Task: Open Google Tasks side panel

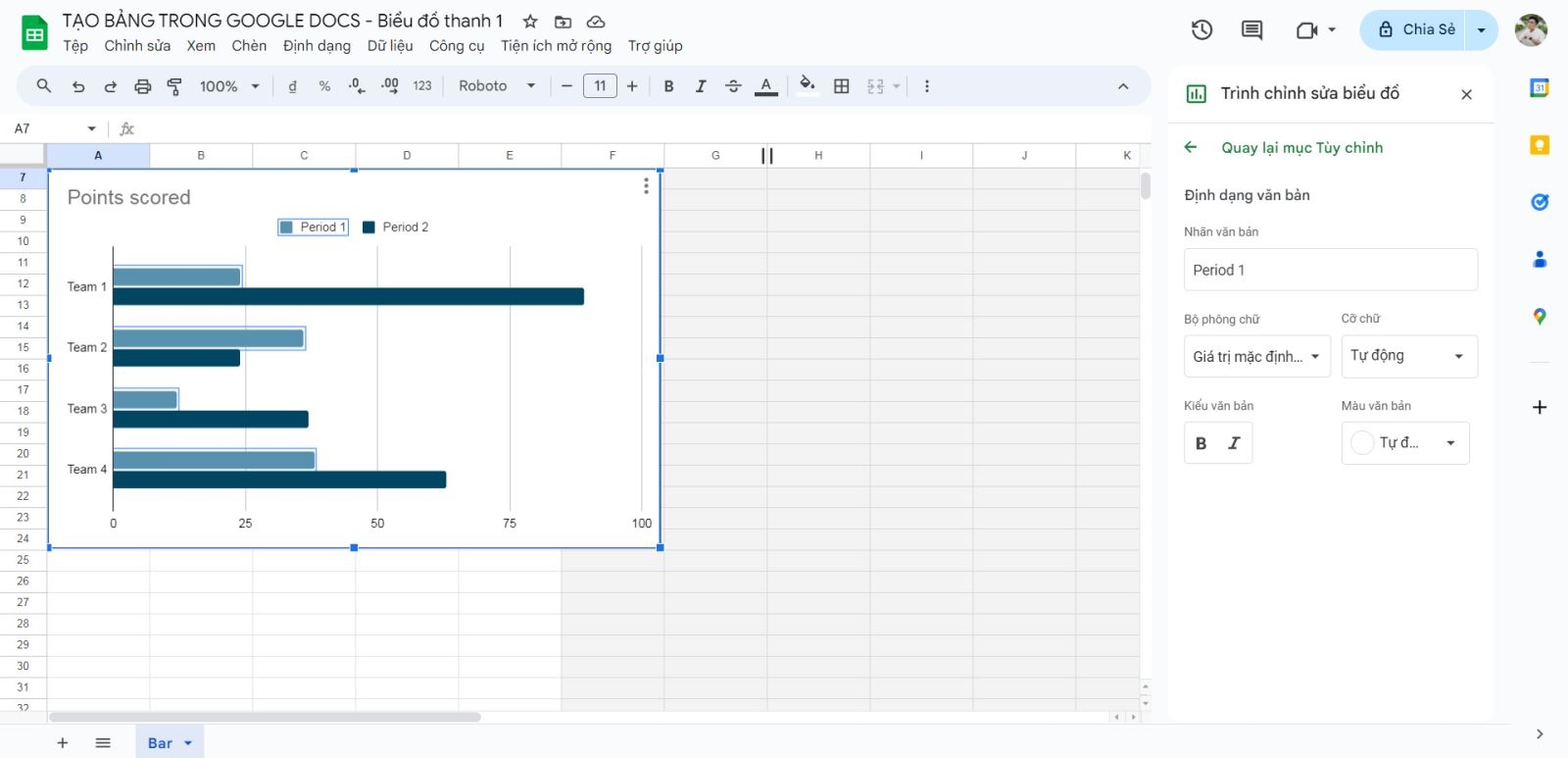Action: tap(1540, 202)
